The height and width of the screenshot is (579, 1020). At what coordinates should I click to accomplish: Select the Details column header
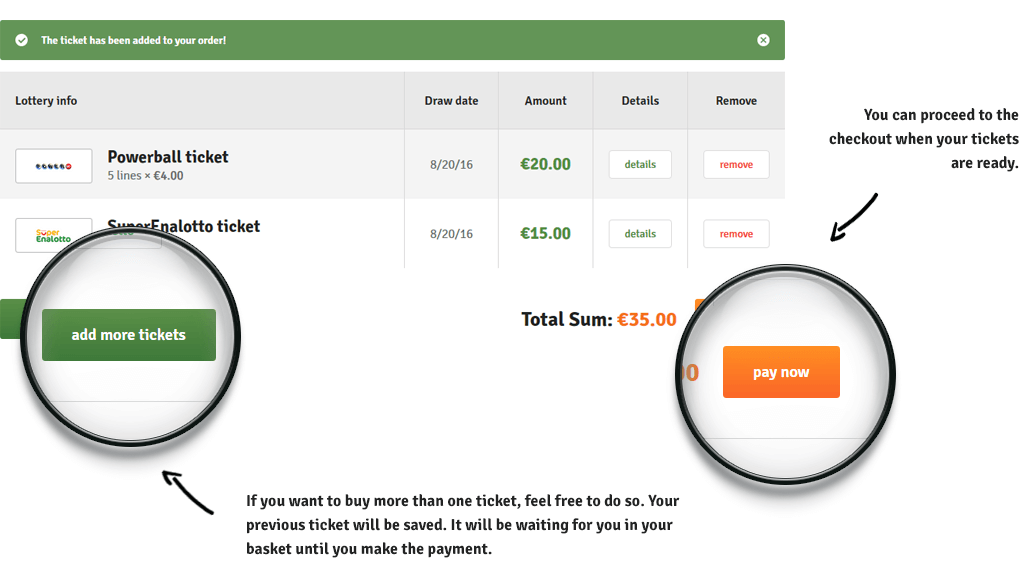click(640, 101)
